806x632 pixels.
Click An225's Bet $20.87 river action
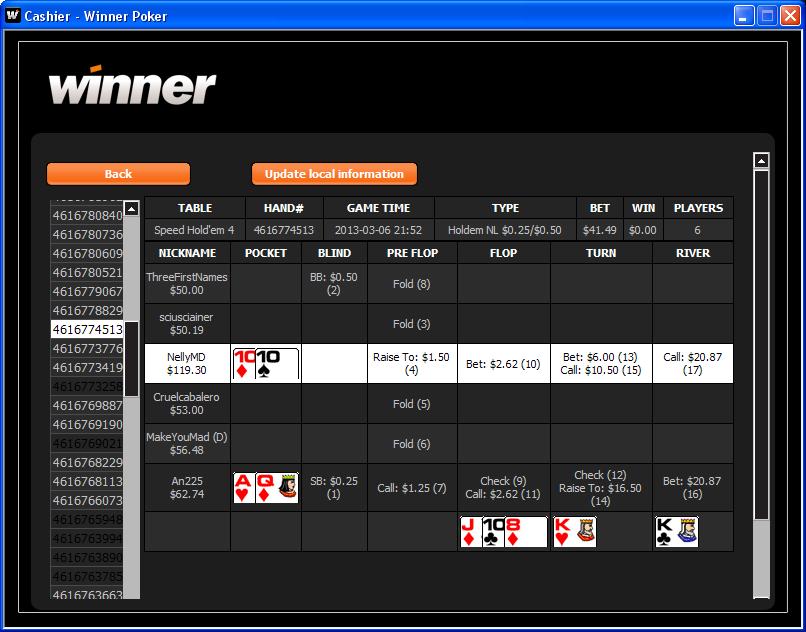pos(692,487)
